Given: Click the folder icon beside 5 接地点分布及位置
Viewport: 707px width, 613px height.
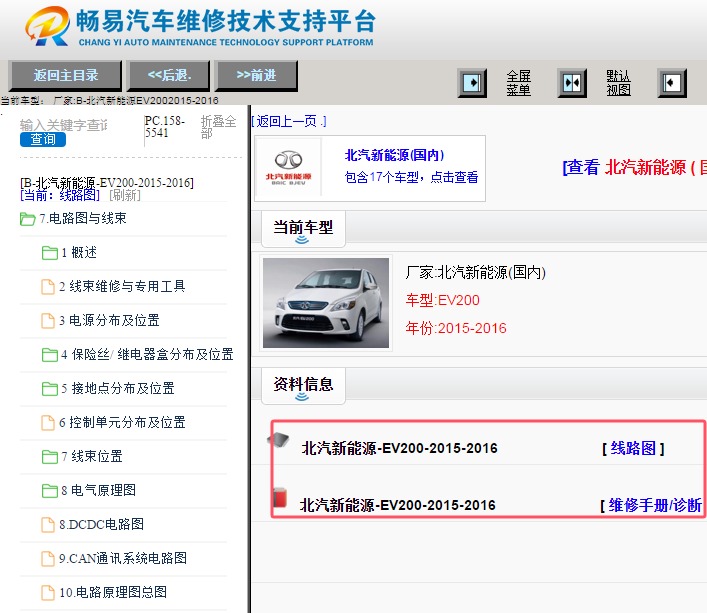Looking at the screenshot, I should coord(50,389).
